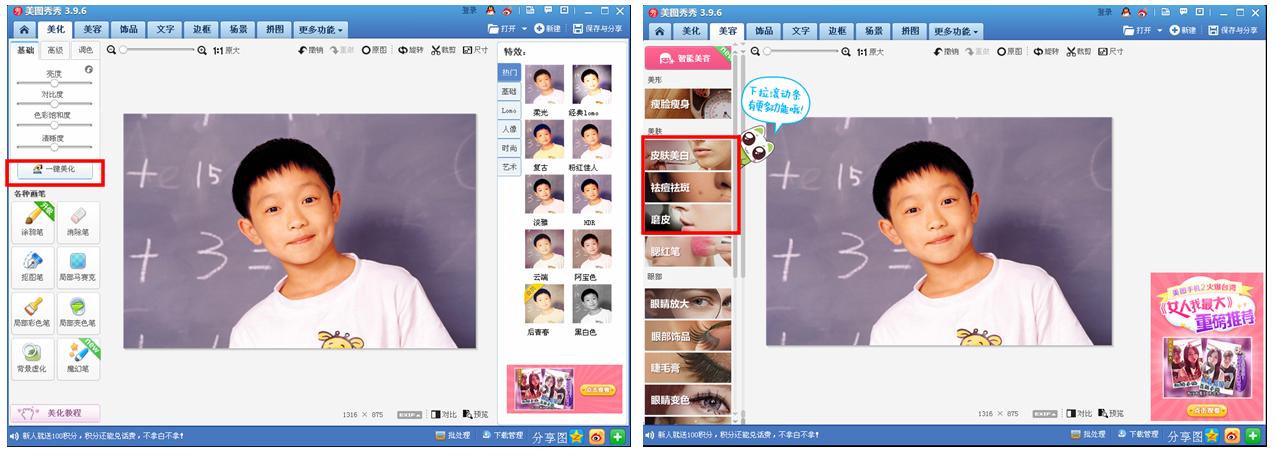Click 预览 preview in 美化 window
Screen dimensions: 1276x458
[474, 413]
